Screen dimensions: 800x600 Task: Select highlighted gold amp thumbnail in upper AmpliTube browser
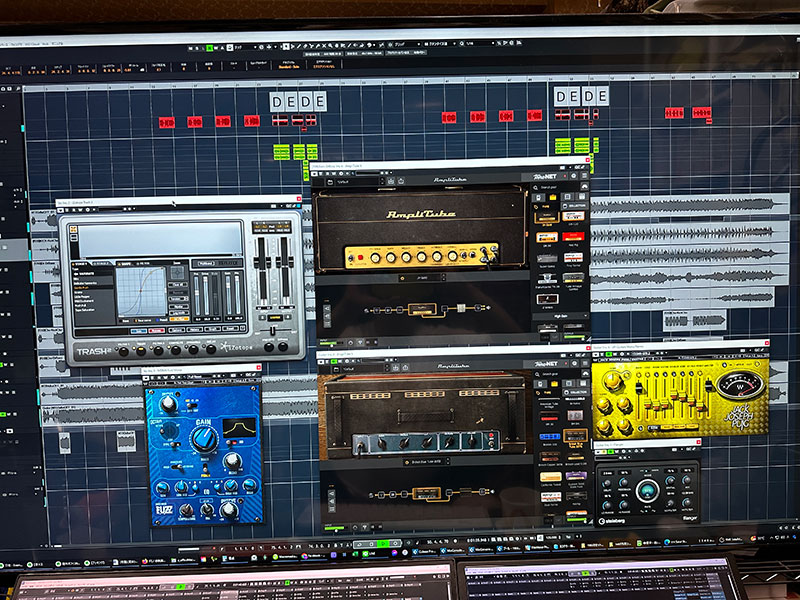point(546,218)
